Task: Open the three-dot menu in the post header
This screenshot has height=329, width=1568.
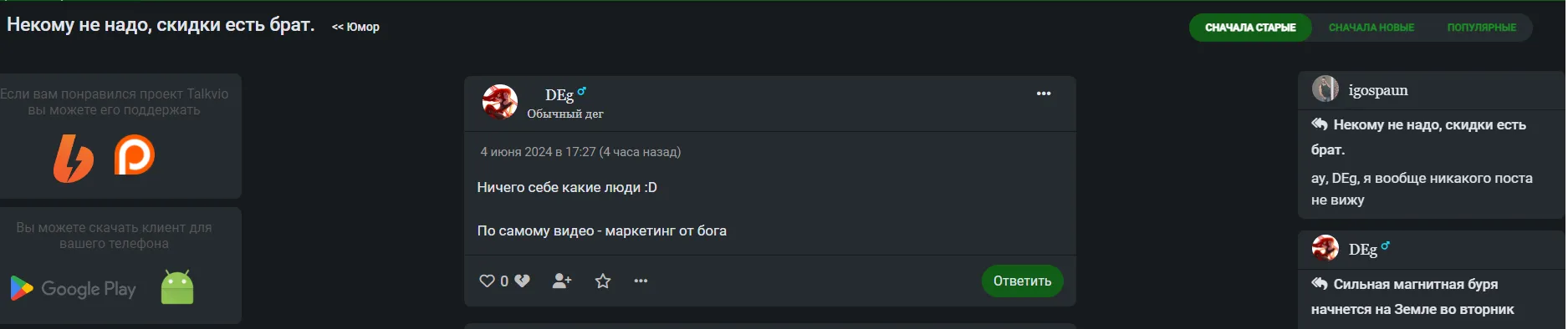Action: click(x=1044, y=94)
